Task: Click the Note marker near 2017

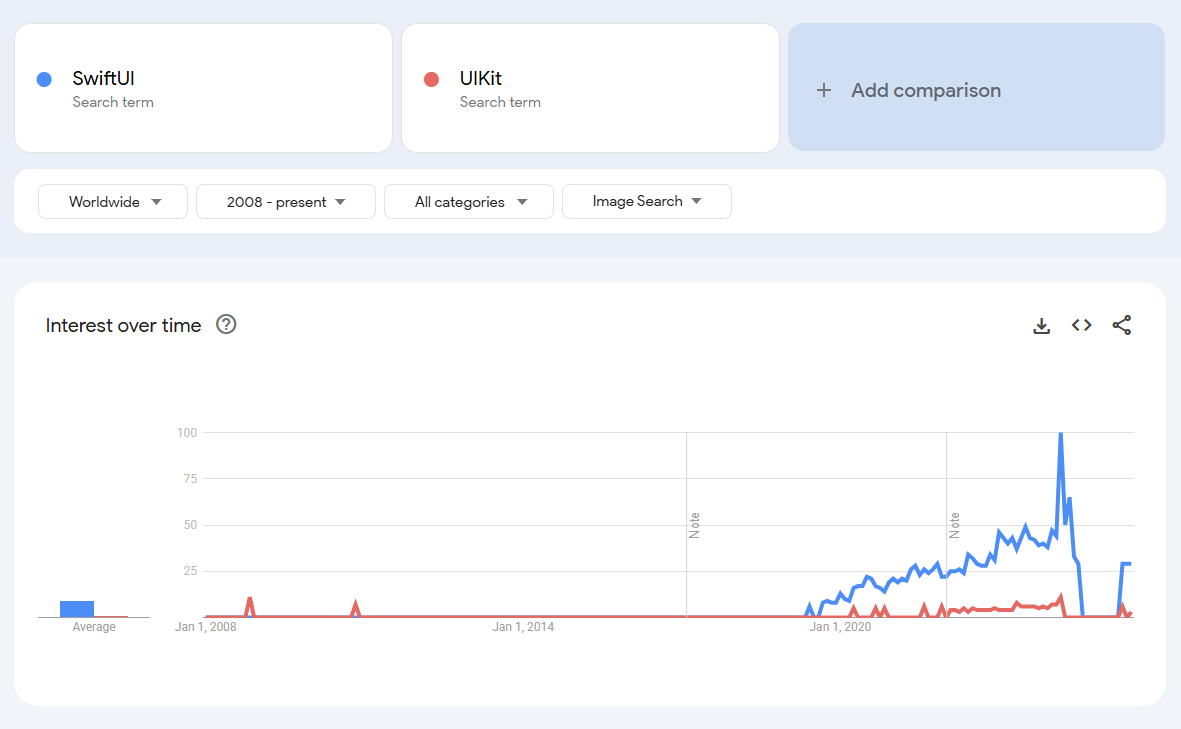Action: tap(694, 525)
